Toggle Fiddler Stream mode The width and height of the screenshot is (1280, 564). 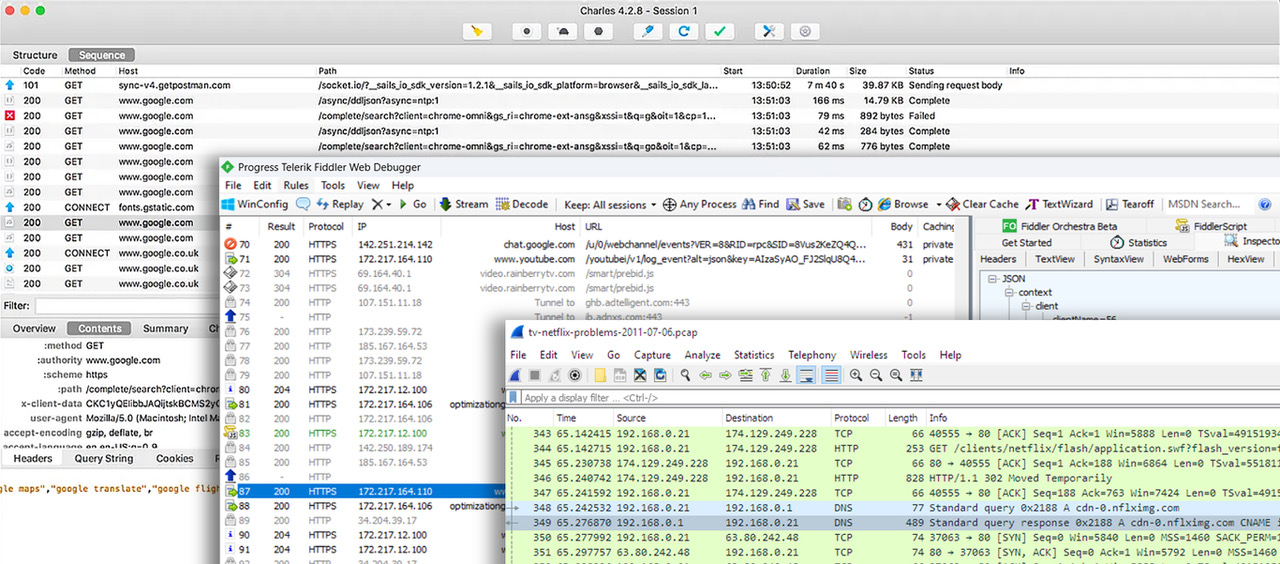click(x=463, y=204)
